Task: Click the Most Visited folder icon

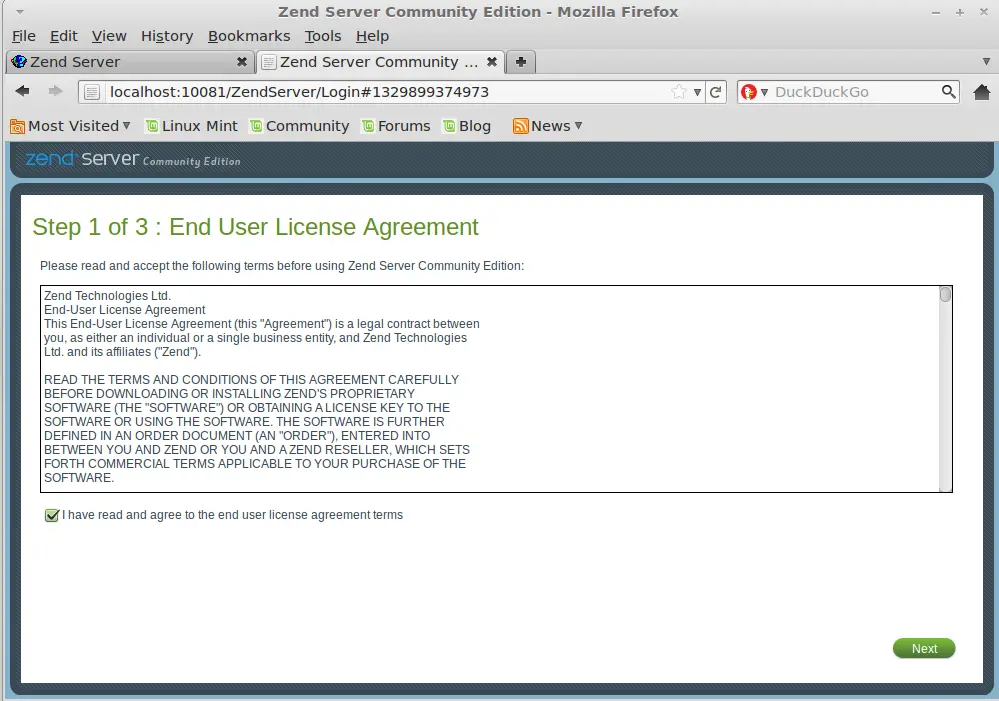Action: [17, 126]
